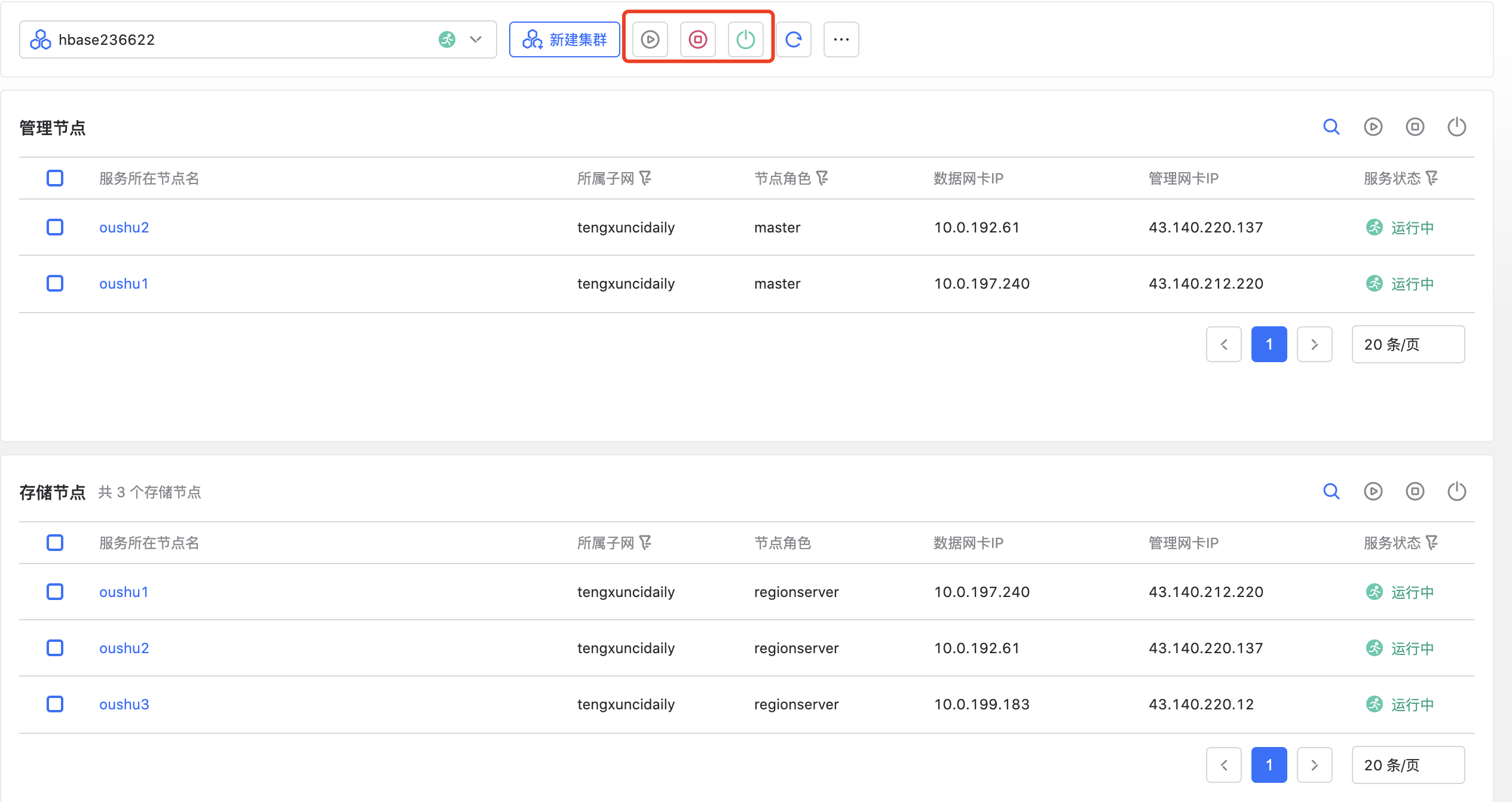Screen dimensions: 1512x802
Task: Click the new cluster button (新建集群)
Action: pyautogui.click(x=564, y=39)
